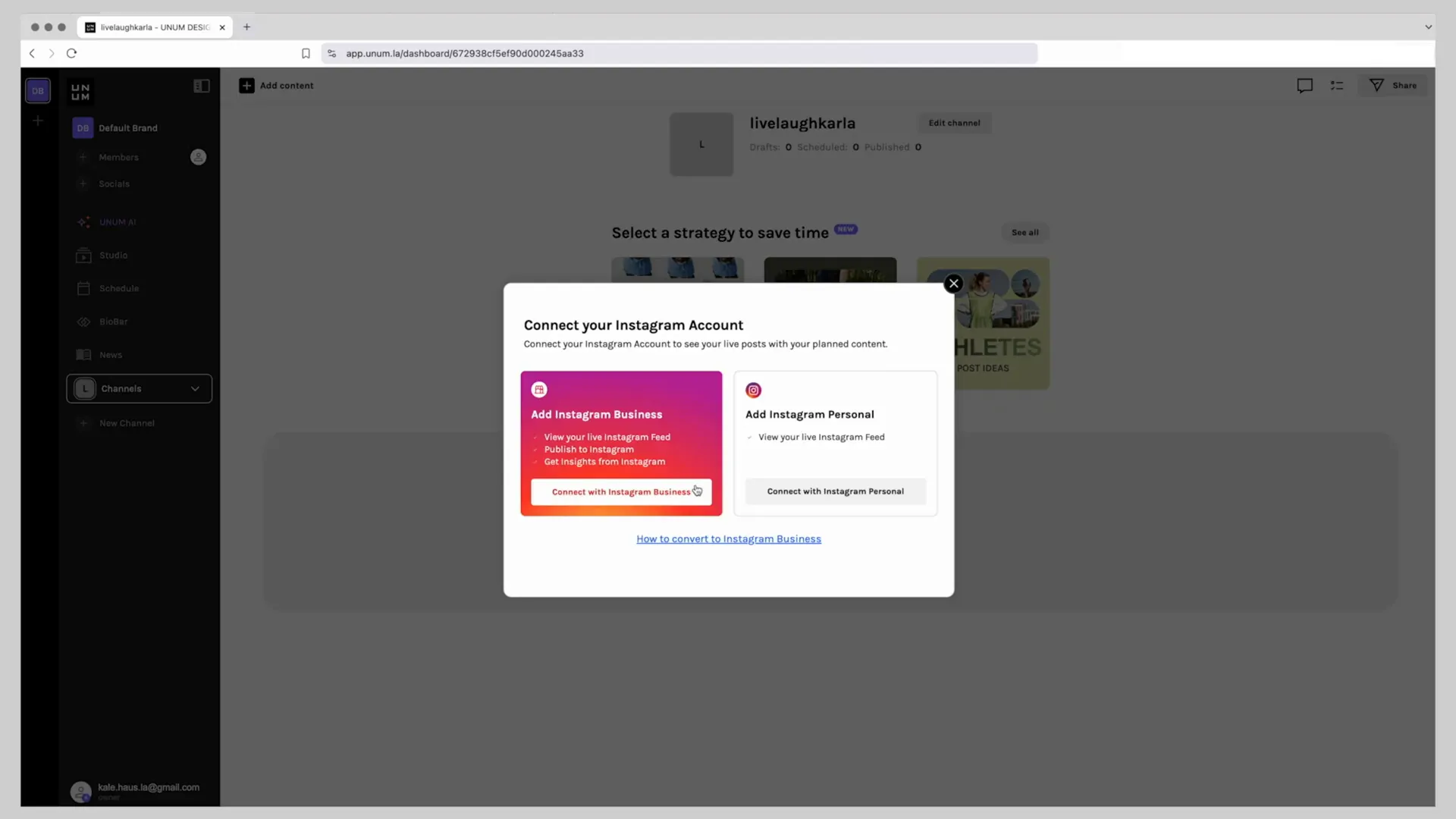The height and width of the screenshot is (819, 1456).
Task: Click the UNUM AI sparkle icon
Action: point(83,222)
